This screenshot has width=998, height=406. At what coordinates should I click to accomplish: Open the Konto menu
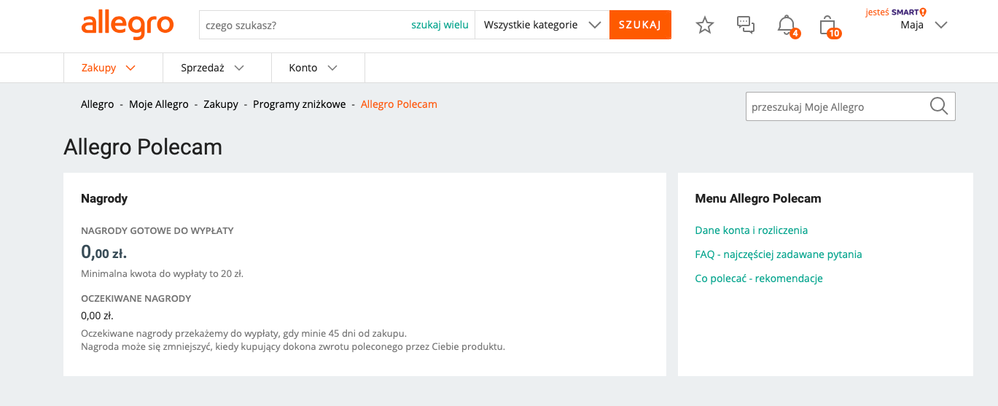(312, 68)
